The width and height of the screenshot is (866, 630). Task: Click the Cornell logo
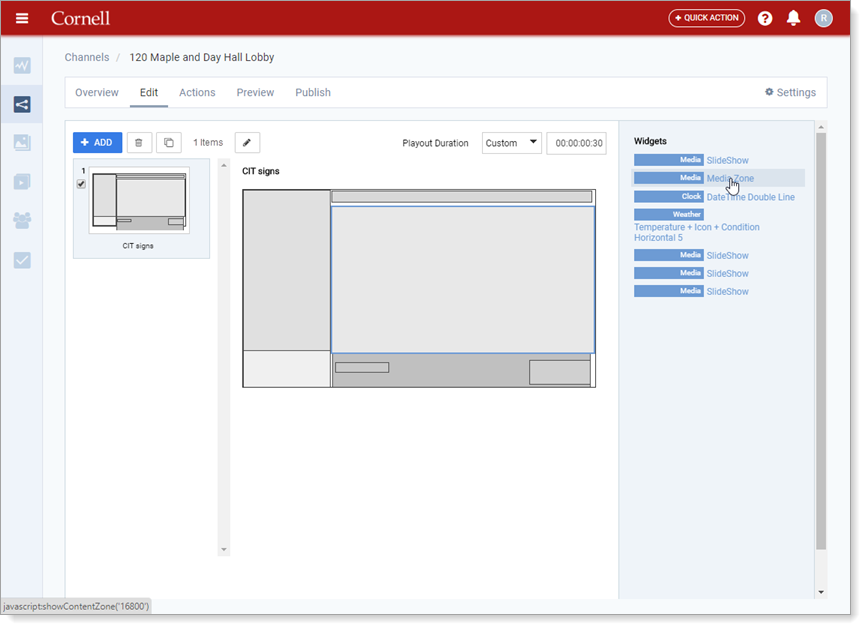point(81,18)
